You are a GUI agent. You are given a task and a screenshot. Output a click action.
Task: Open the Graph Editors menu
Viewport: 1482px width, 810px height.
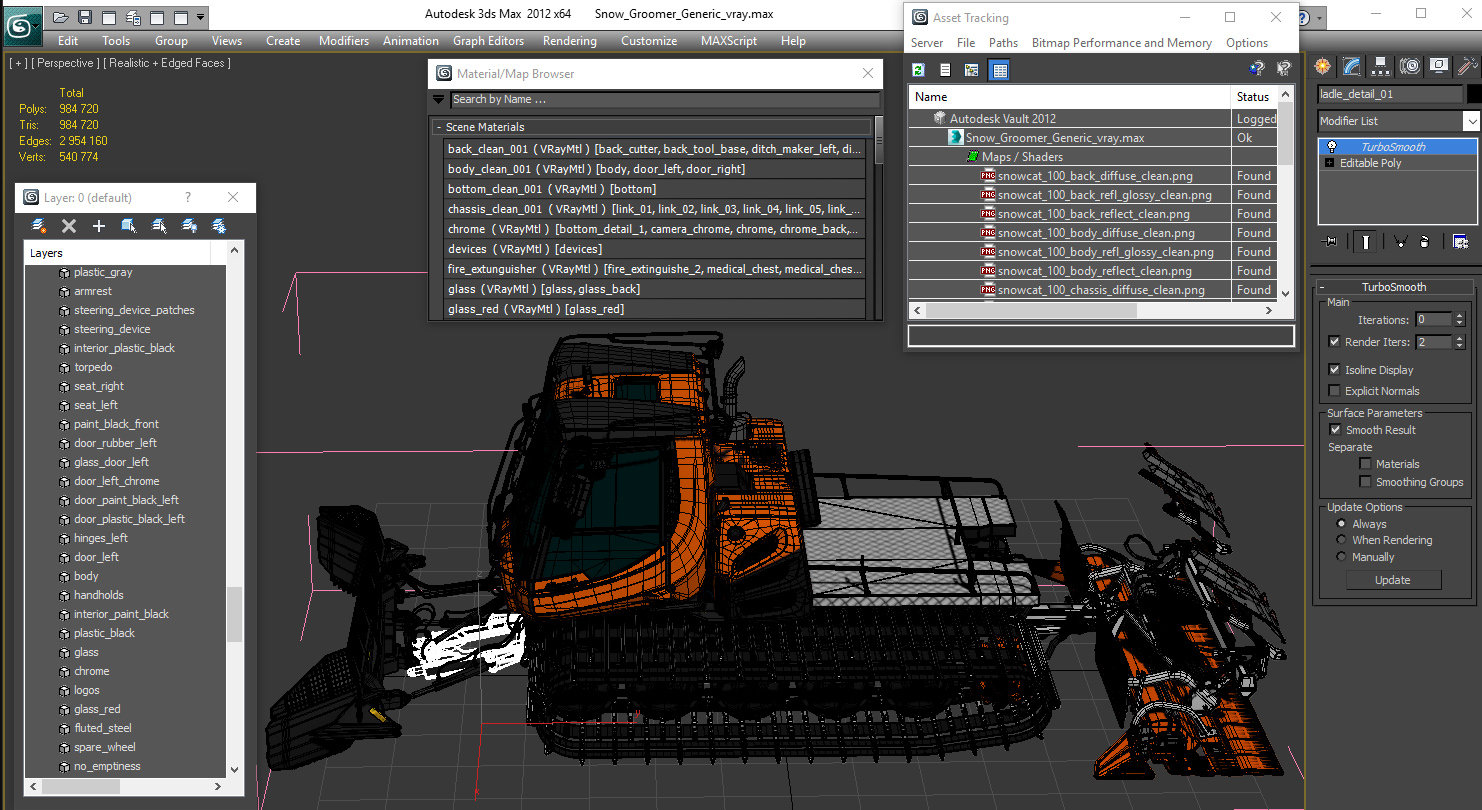(488, 41)
